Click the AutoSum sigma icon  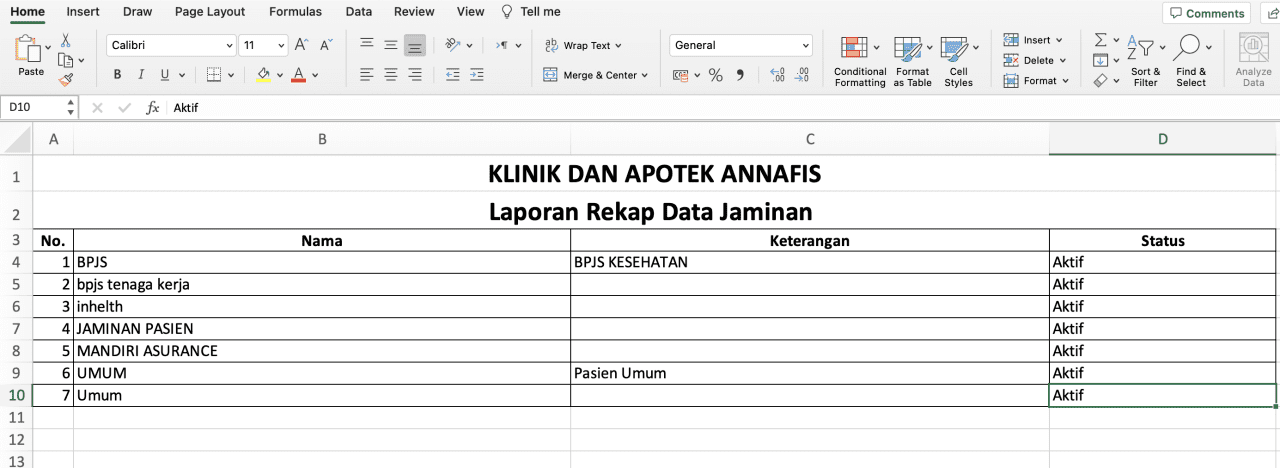[x=1101, y=40]
